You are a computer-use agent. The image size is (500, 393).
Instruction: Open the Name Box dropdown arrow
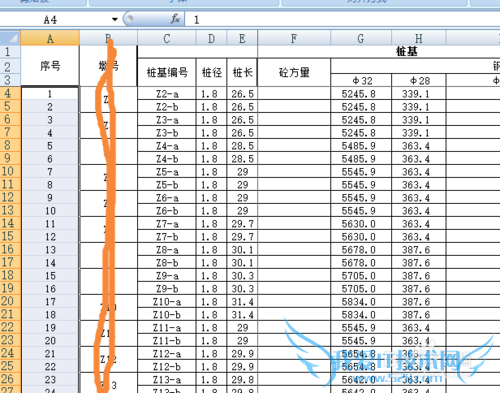click(x=115, y=19)
